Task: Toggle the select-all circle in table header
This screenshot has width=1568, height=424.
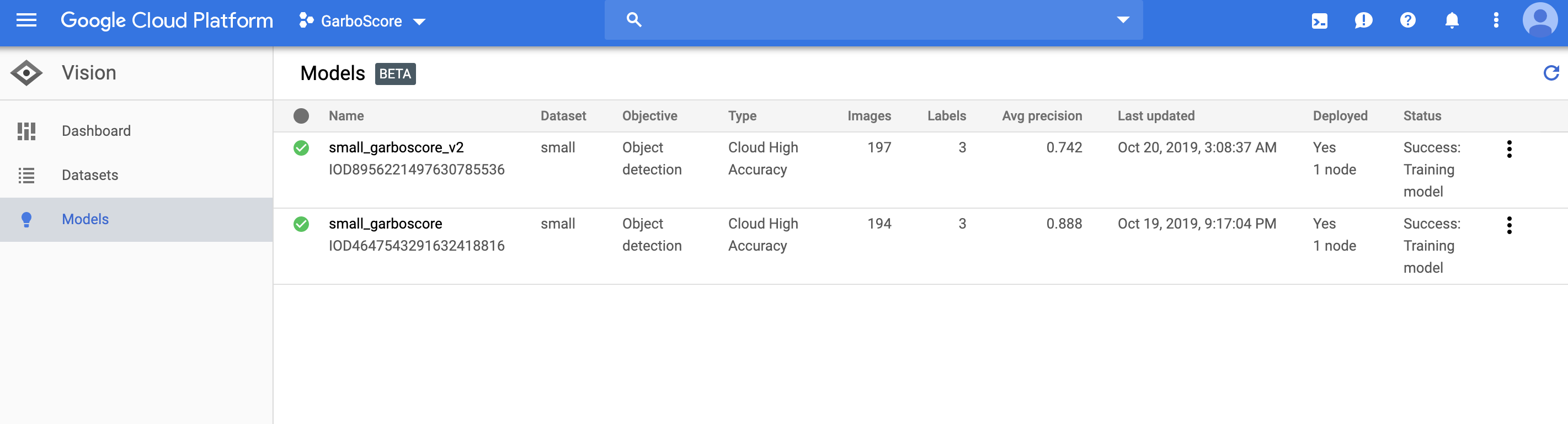Action: click(x=301, y=116)
